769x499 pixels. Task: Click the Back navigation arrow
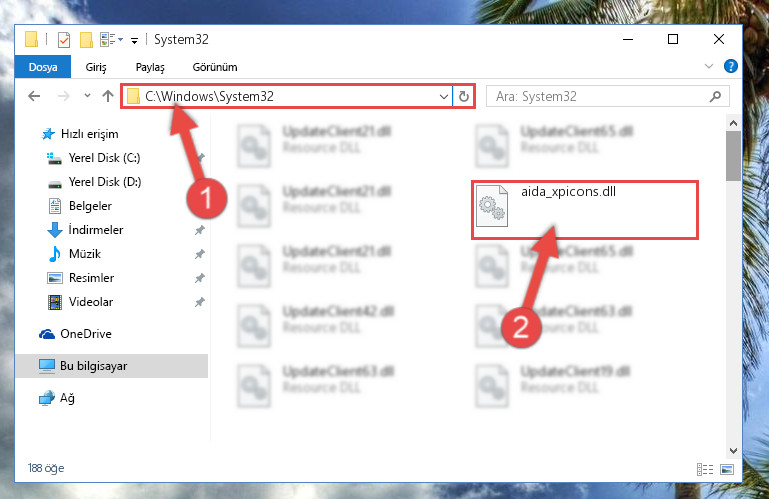coord(34,96)
